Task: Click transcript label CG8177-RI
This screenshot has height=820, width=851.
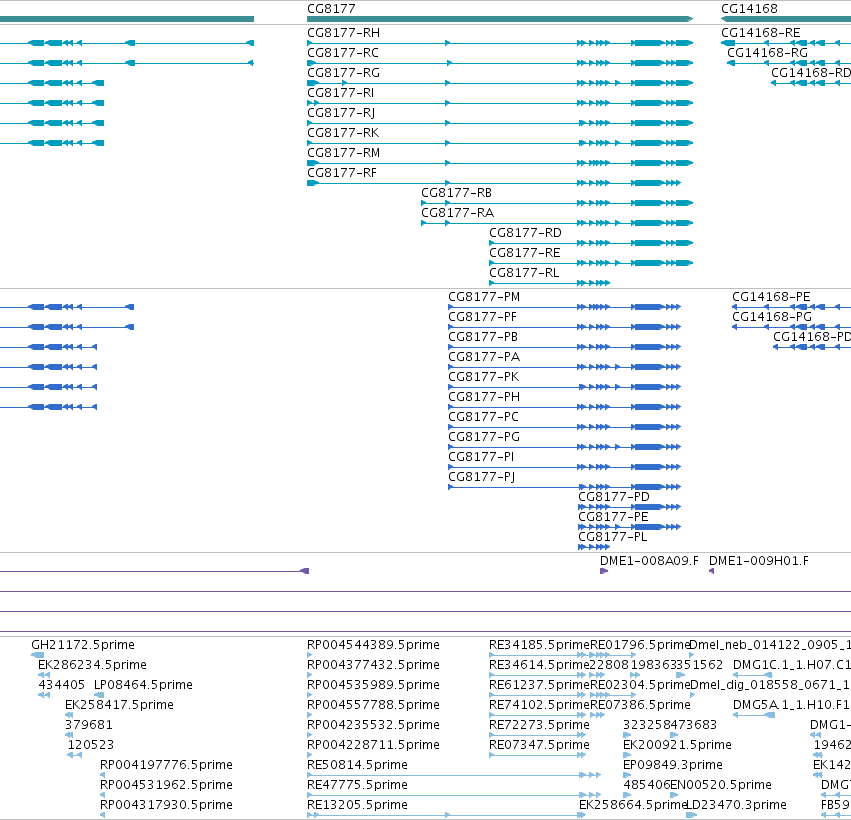Action: tap(340, 93)
